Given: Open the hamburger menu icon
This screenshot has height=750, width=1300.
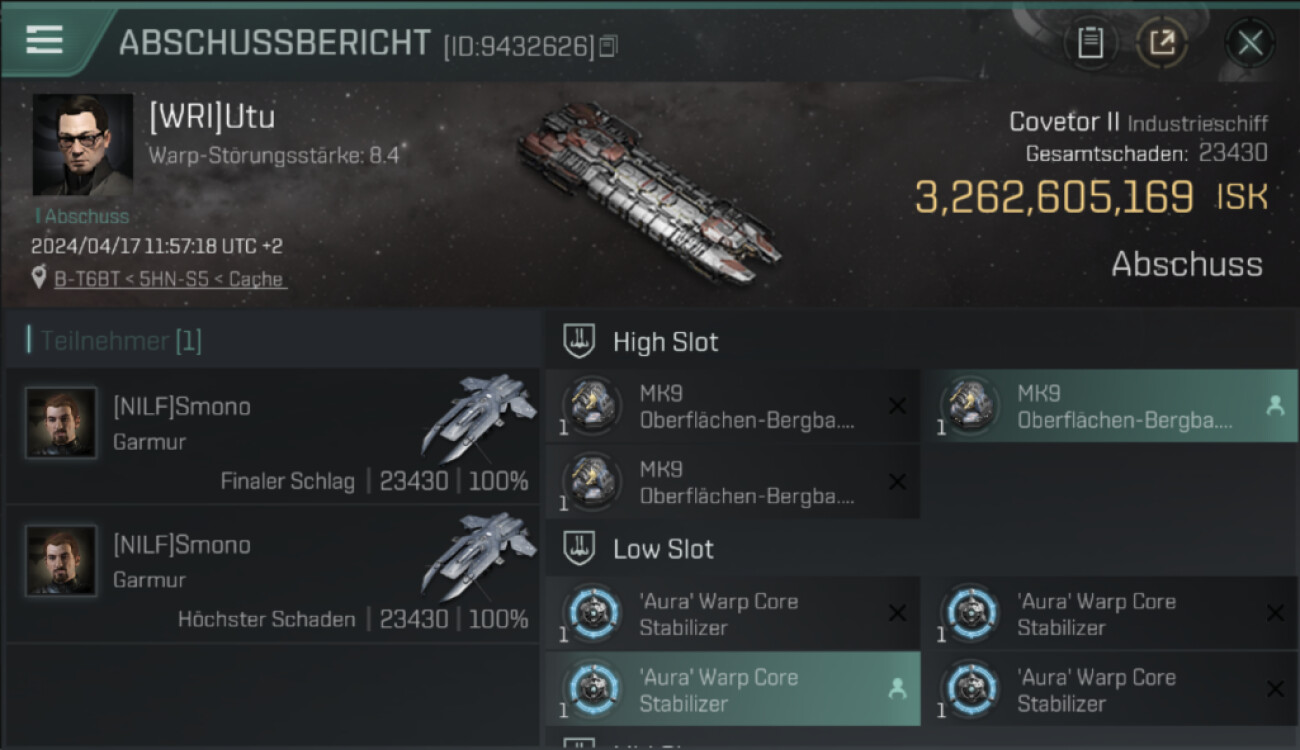Looking at the screenshot, I should click(44, 40).
